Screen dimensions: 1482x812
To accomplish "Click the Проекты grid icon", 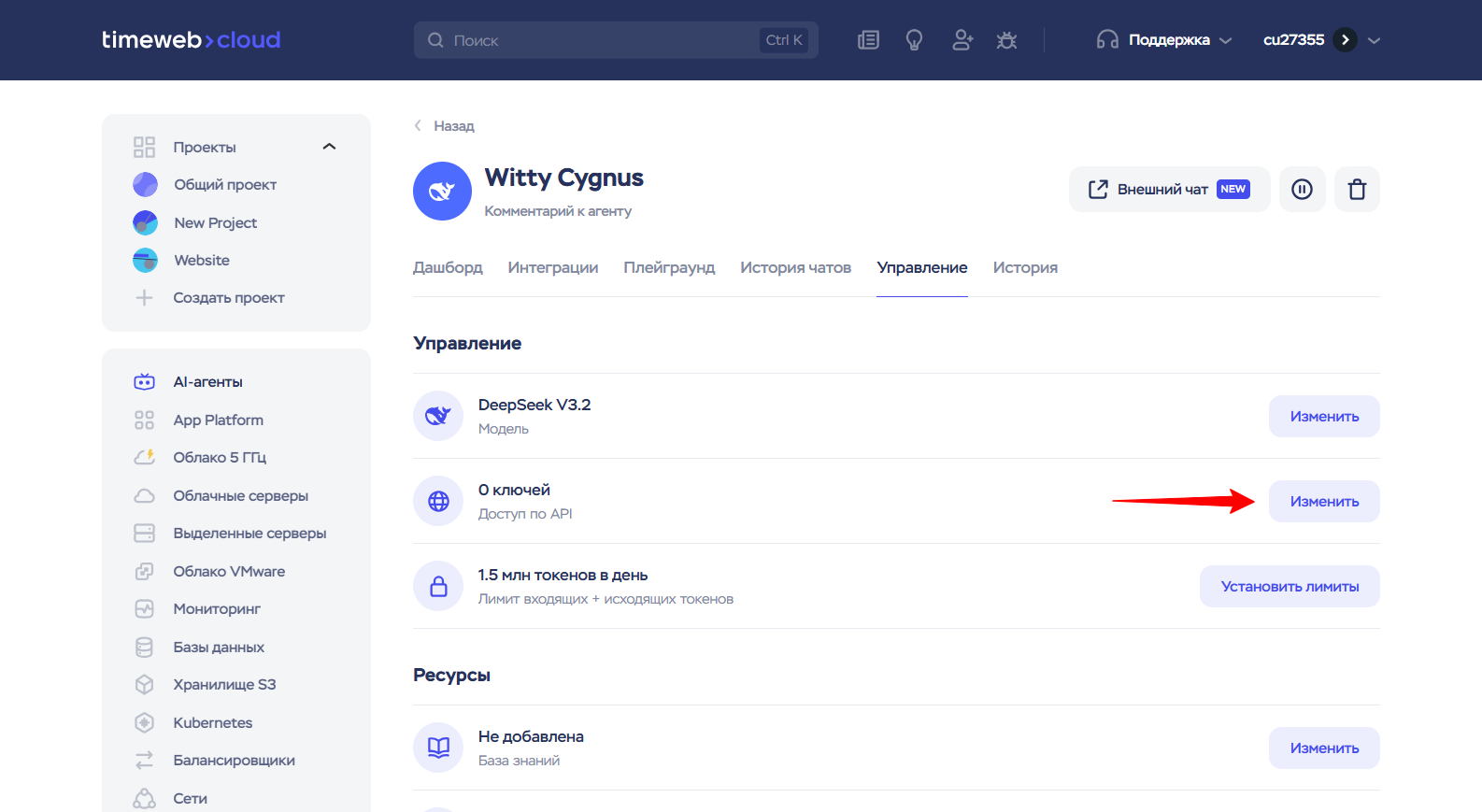I will [x=144, y=147].
